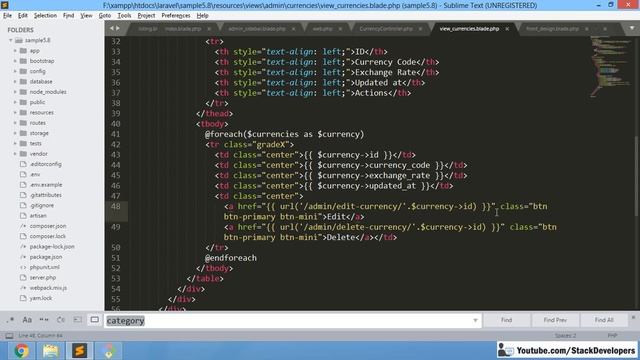
Task: Click the Find button
Action: point(506,320)
